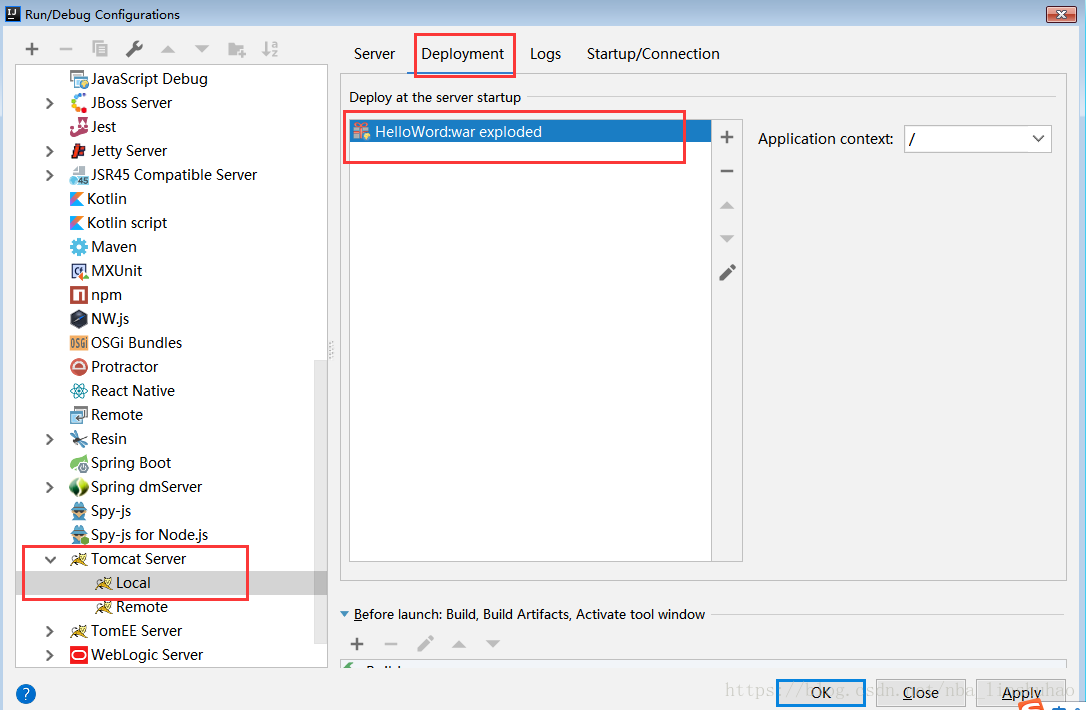Close the Run/Debug Configurations window

[1061, 14]
